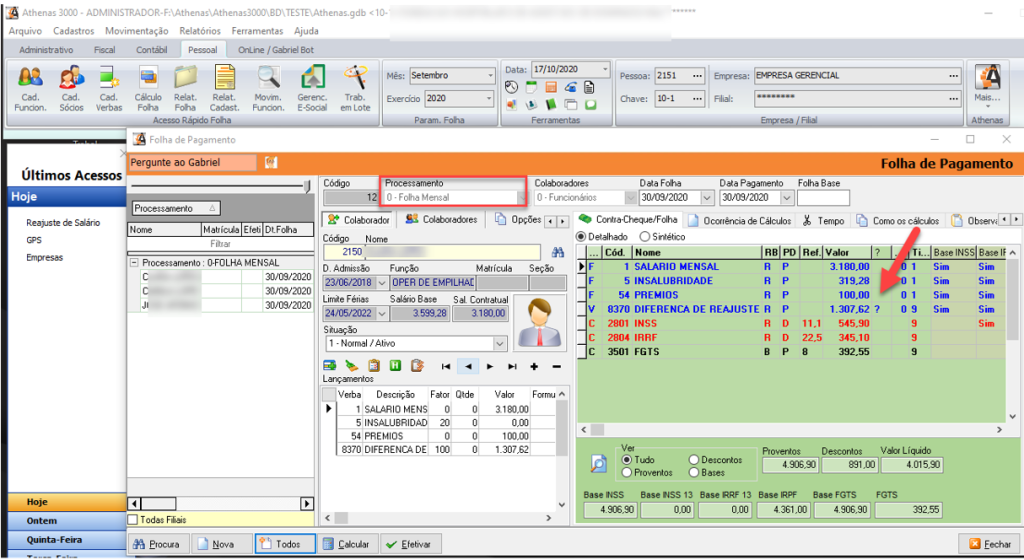Click the blue telephone icon in Ferramentas
The height and width of the screenshot is (560, 1024).
tap(571, 87)
